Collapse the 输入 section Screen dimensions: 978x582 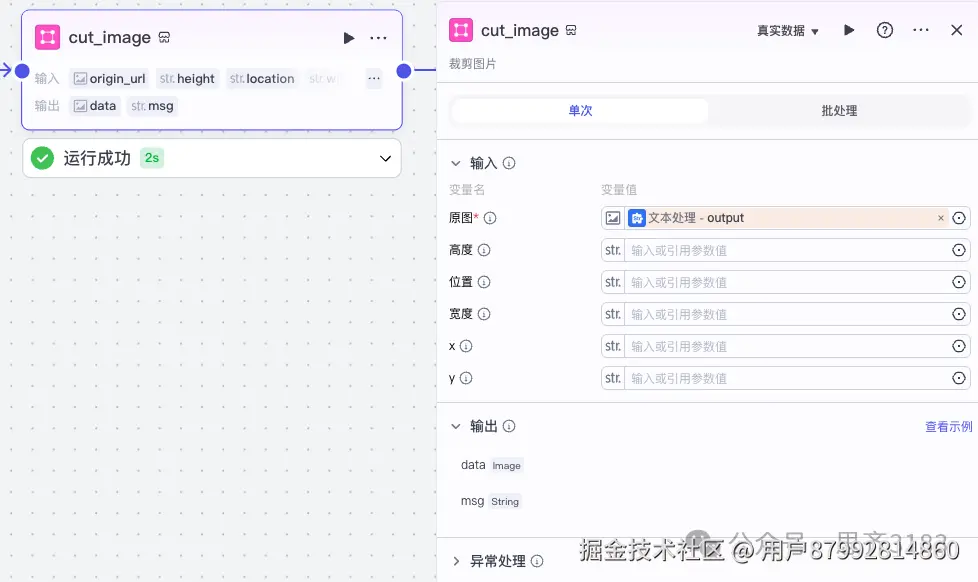click(456, 163)
